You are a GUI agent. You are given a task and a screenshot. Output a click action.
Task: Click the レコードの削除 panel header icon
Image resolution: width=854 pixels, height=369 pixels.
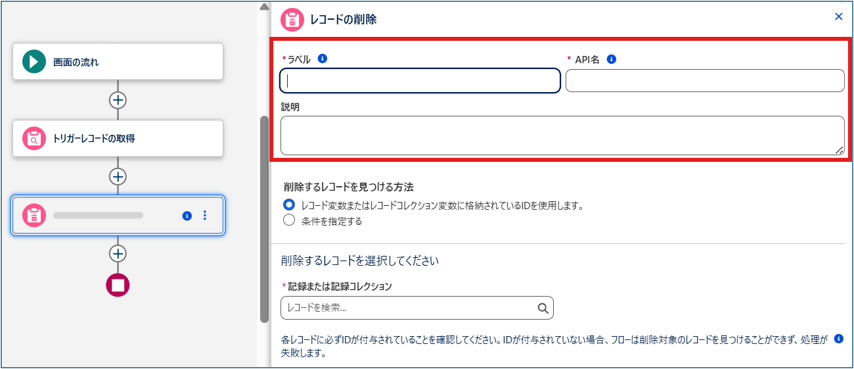(x=291, y=19)
